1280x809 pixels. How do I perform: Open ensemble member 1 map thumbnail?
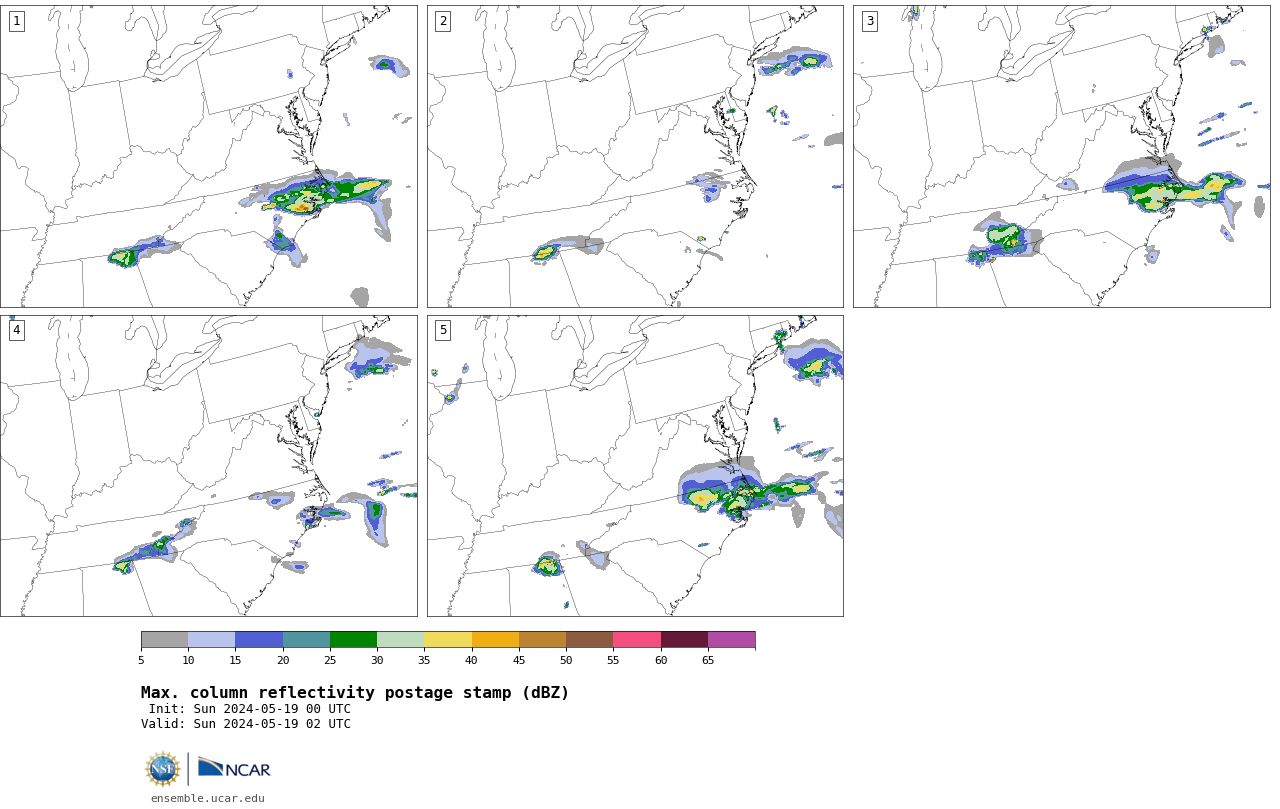pos(209,156)
